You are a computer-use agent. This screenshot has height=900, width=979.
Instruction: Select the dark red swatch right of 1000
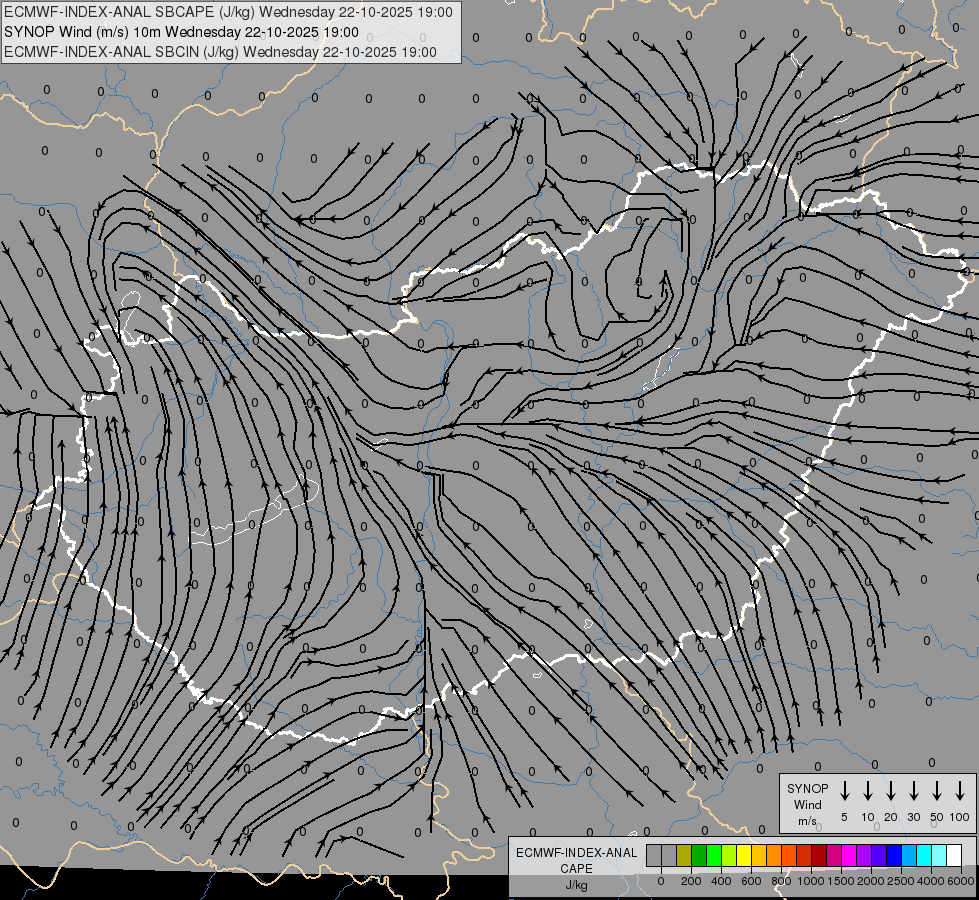819,855
